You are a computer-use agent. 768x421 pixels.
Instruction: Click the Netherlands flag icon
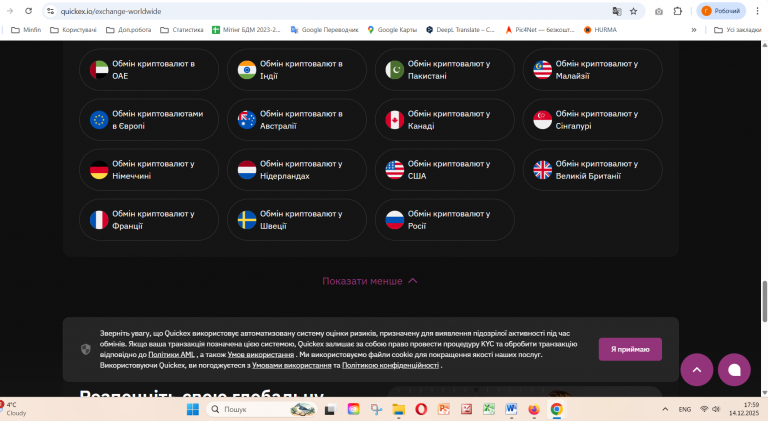point(247,170)
